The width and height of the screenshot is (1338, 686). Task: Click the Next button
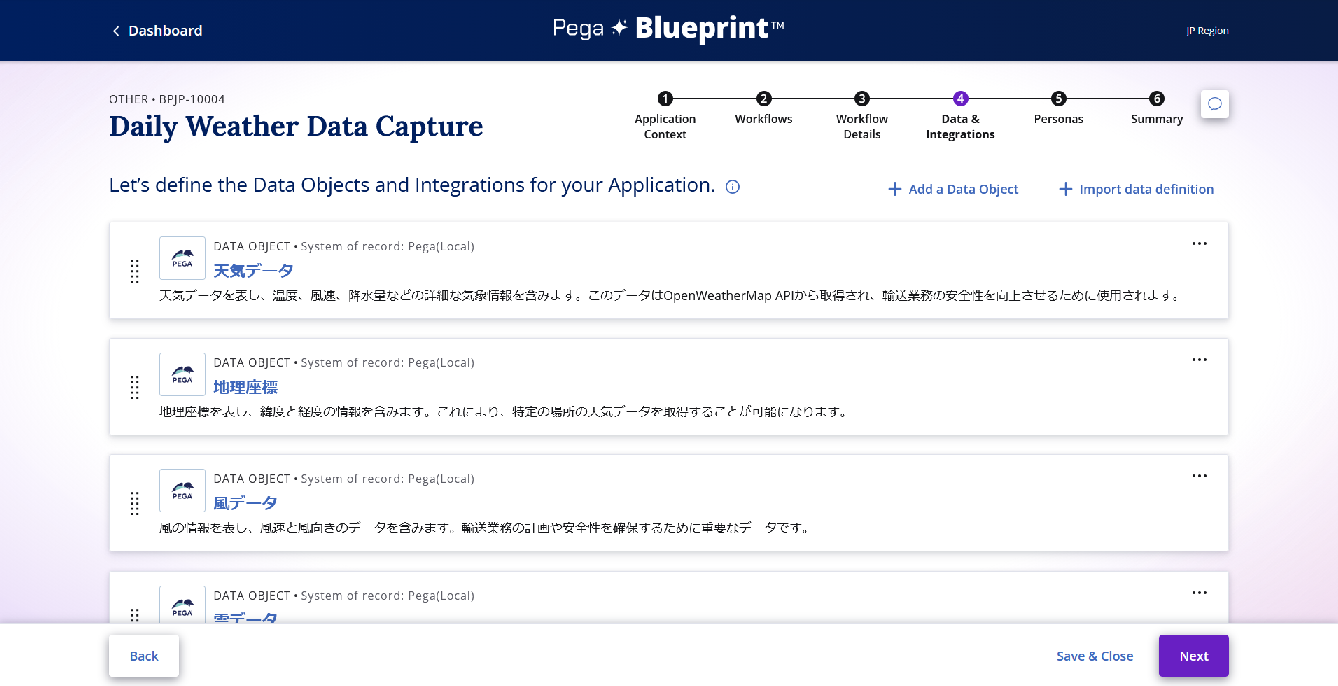tap(1194, 656)
